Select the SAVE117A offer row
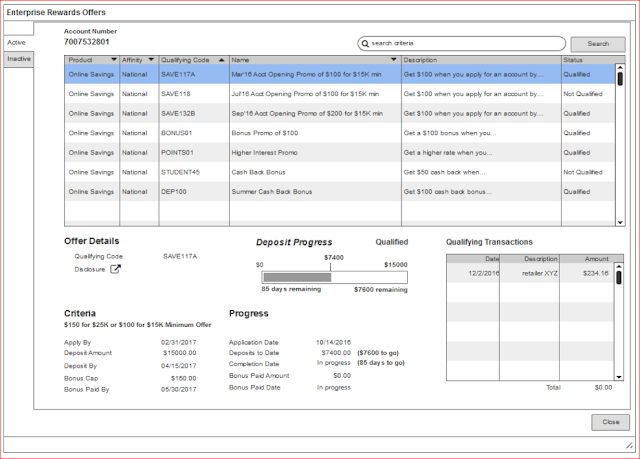The width and height of the screenshot is (640, 459). tap(340, 74)
